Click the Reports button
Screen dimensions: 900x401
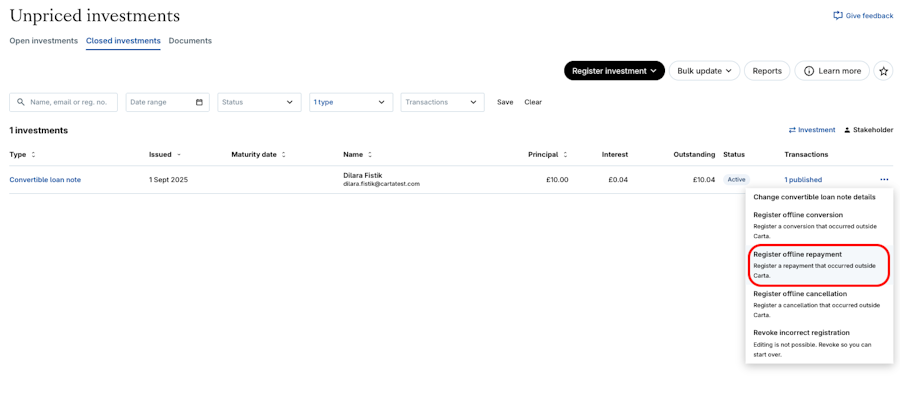pyautogui.click(x=767, y=71)
